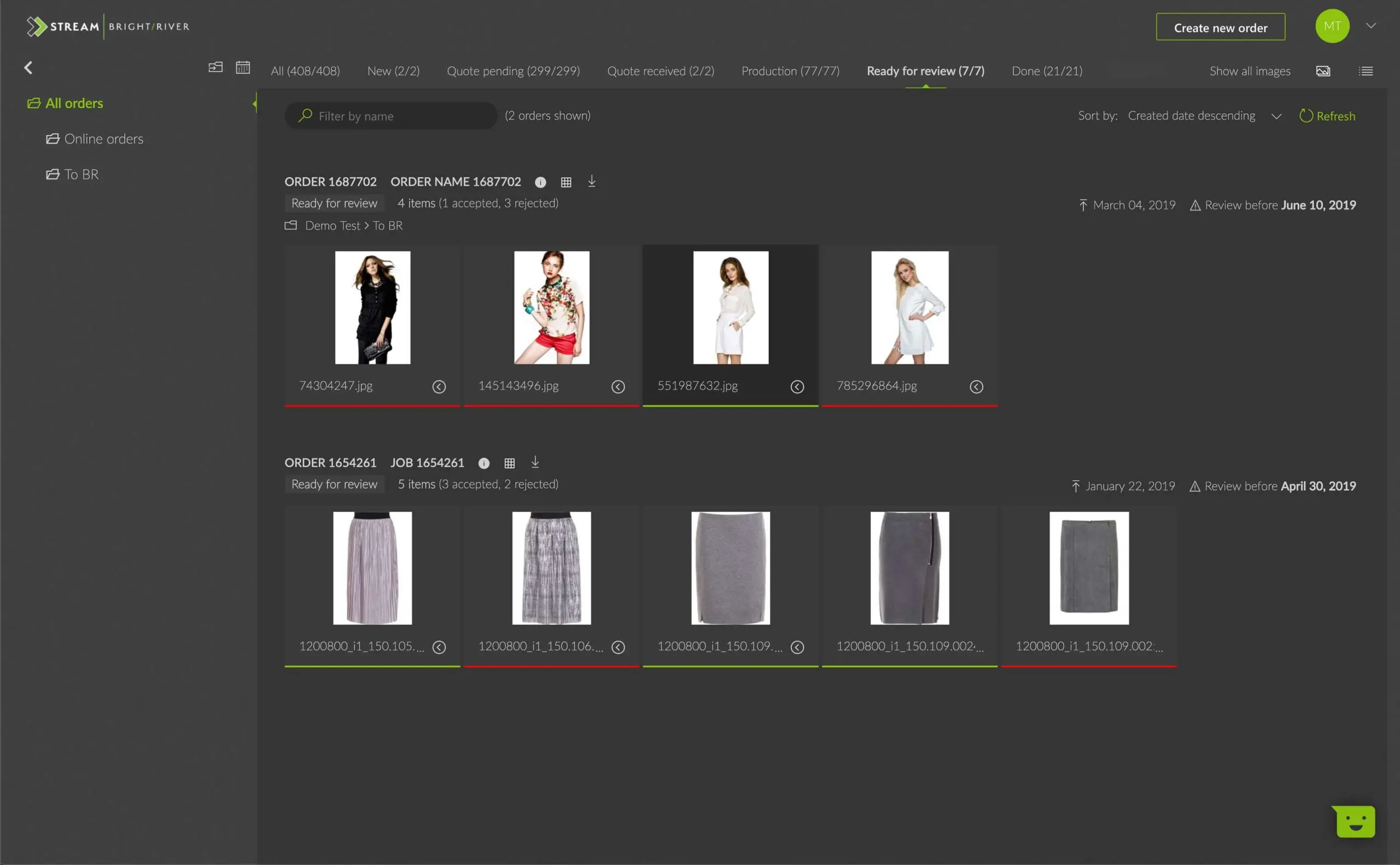Open the calendar view icon

(243, 67)
